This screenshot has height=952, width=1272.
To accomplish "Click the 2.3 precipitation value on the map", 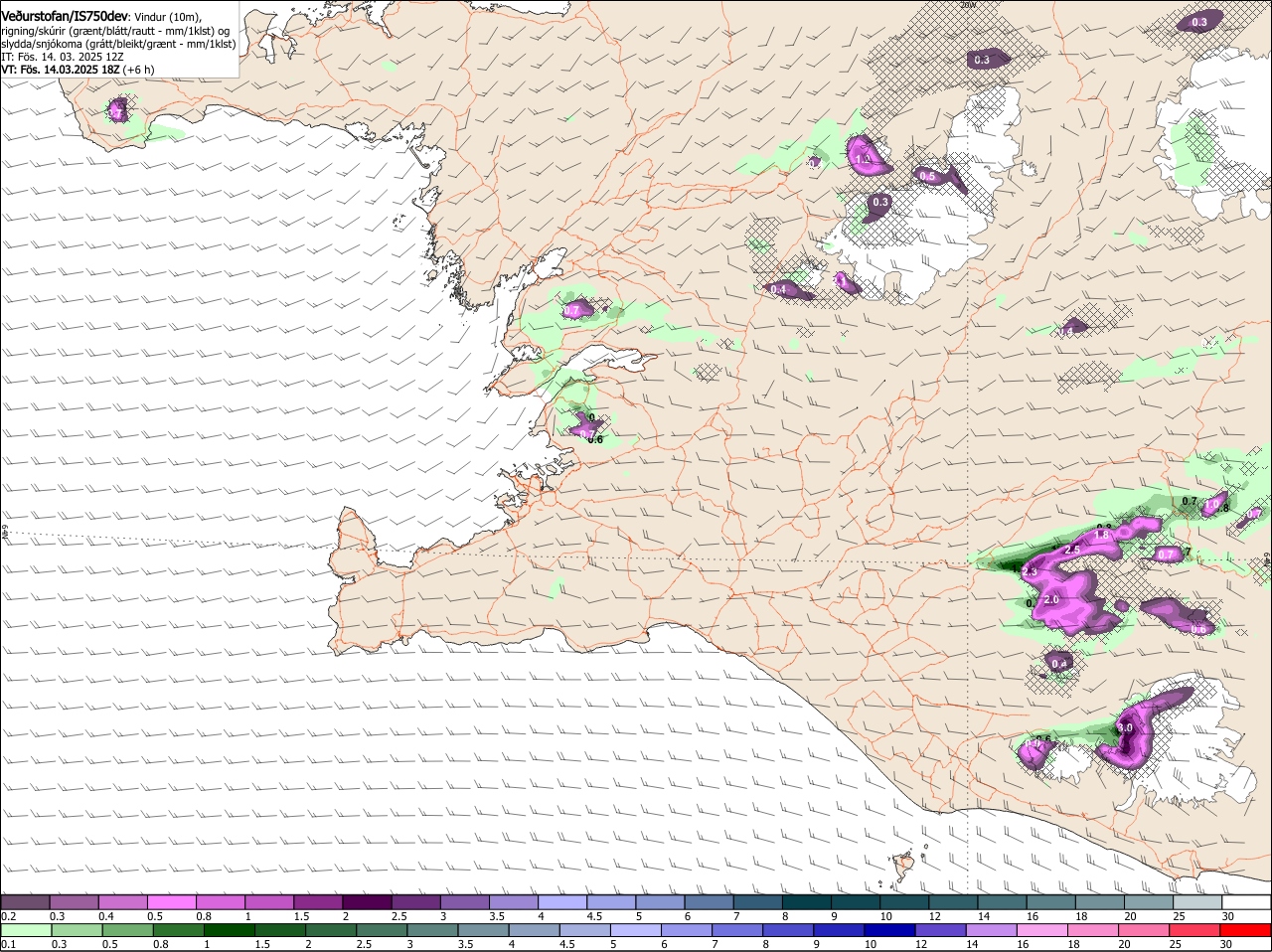I will pyautogui.click(x=1030, y=571).
